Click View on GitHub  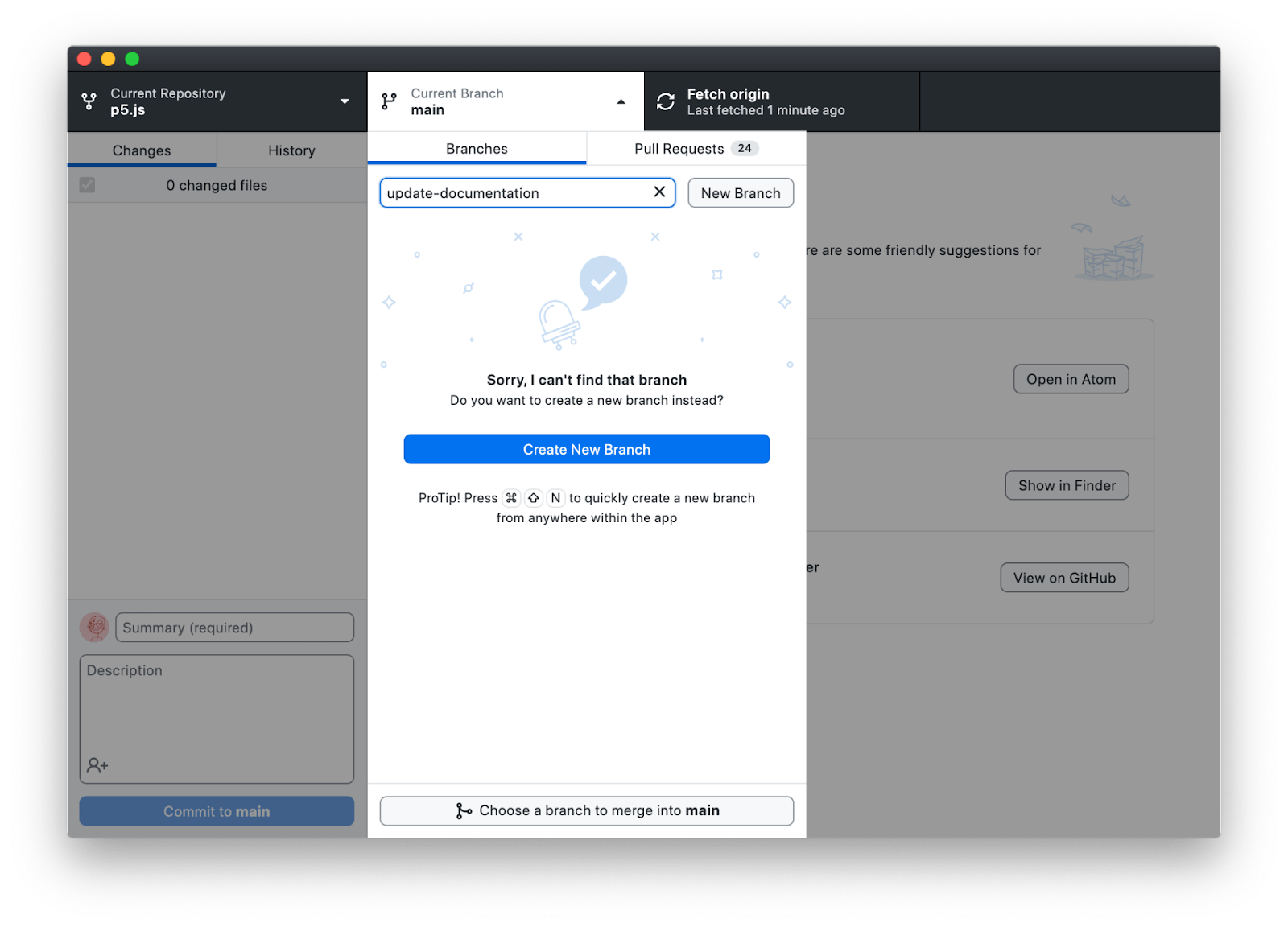1064,577
